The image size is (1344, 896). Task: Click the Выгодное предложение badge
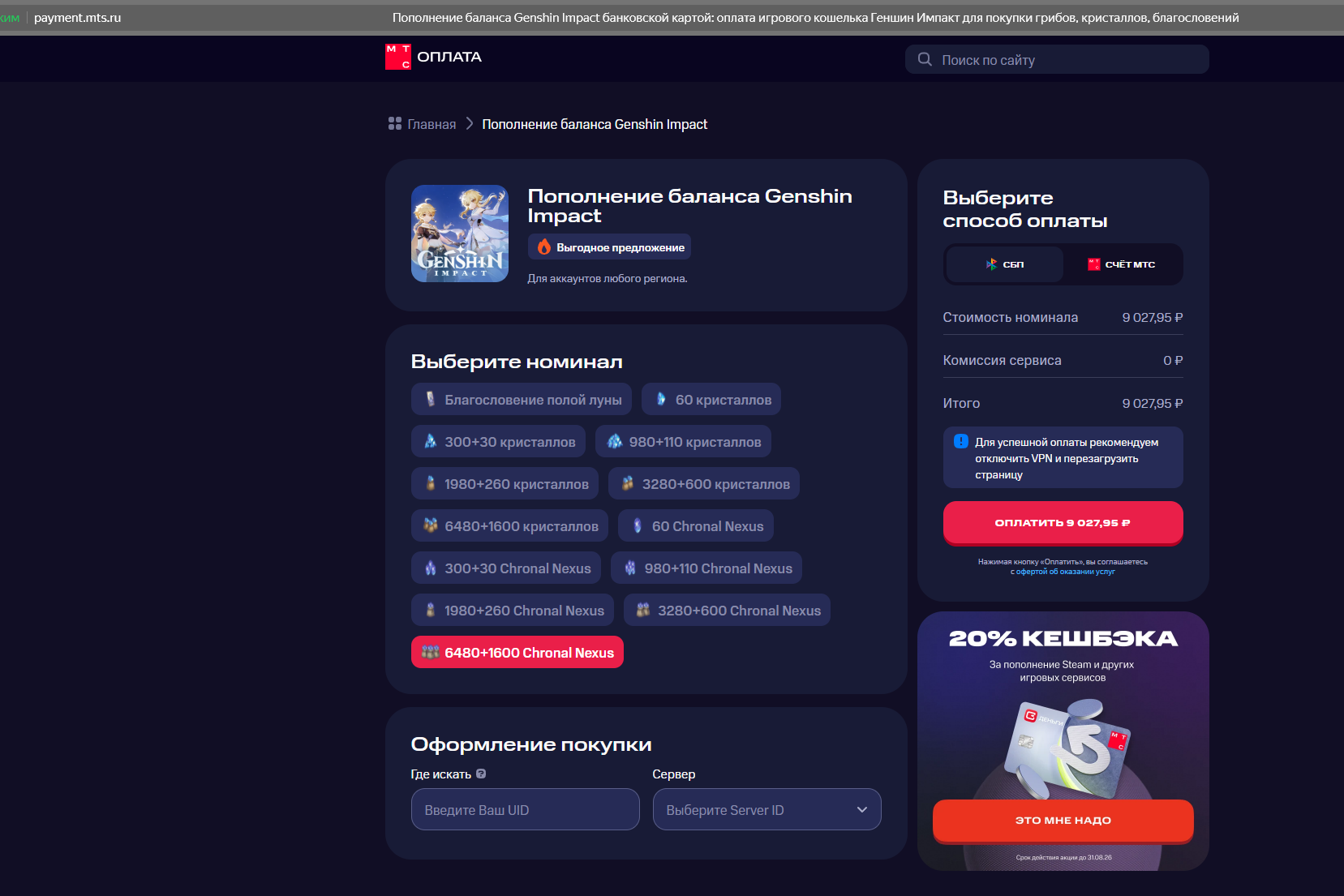click(609, 247)
